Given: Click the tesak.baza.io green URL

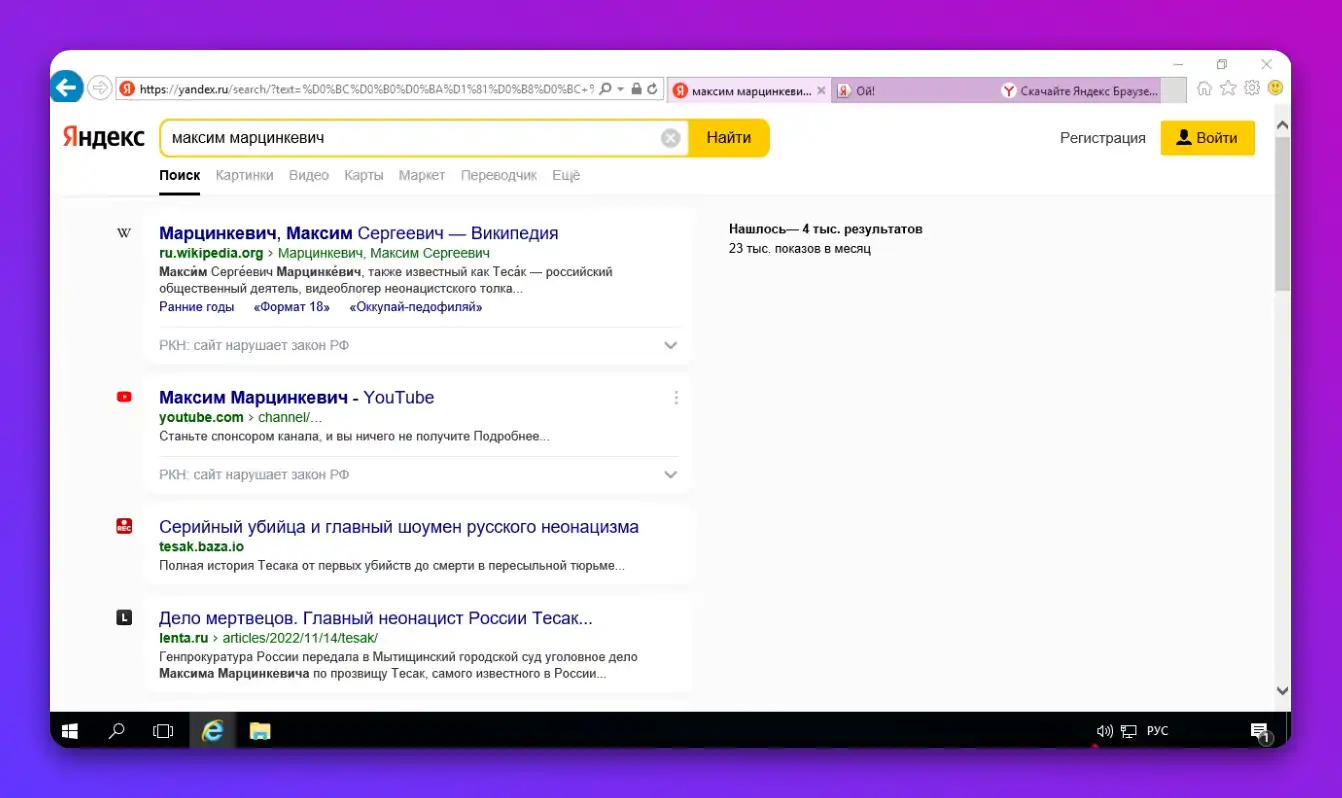Looking at the screenshot, I should tap(201, 547).
